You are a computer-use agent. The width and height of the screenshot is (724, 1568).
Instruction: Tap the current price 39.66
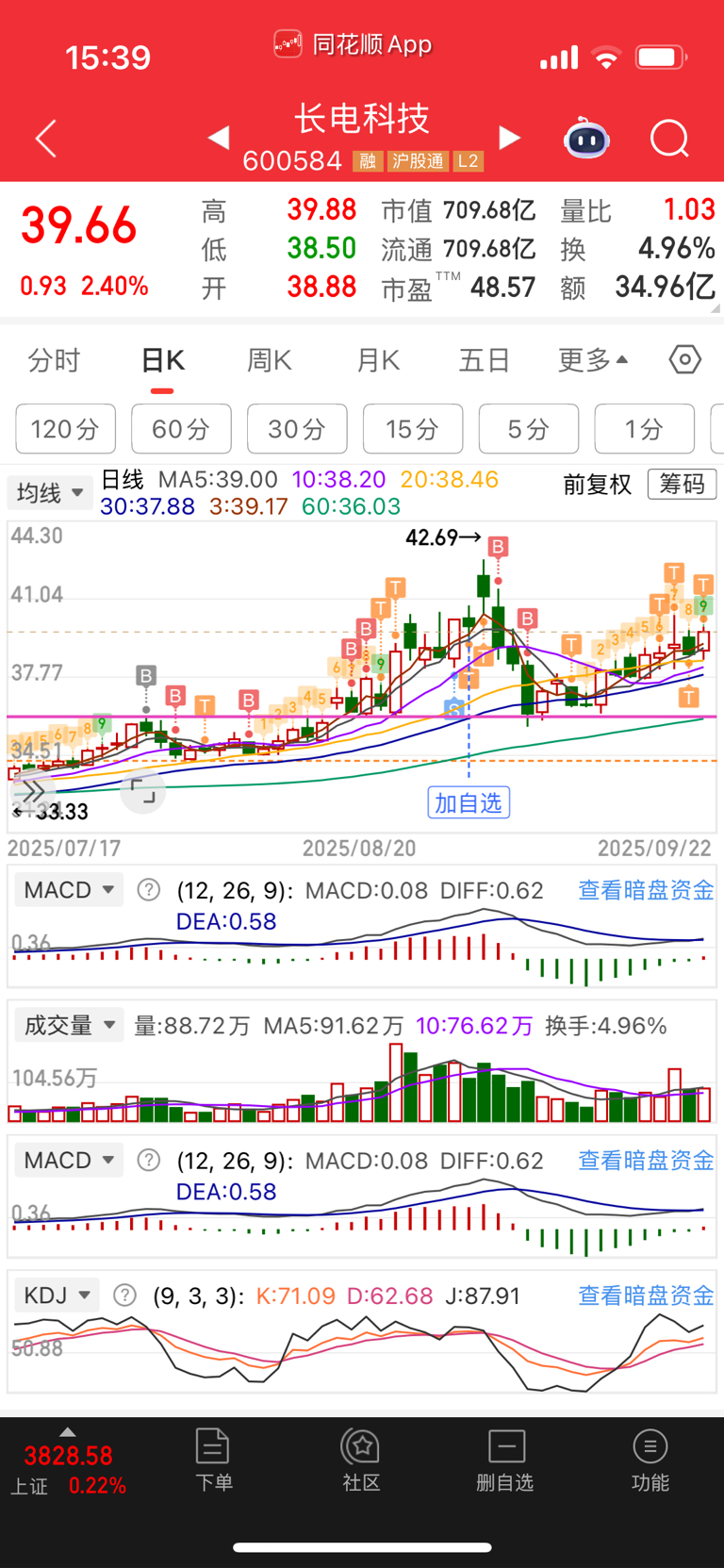tap(79, 226)
